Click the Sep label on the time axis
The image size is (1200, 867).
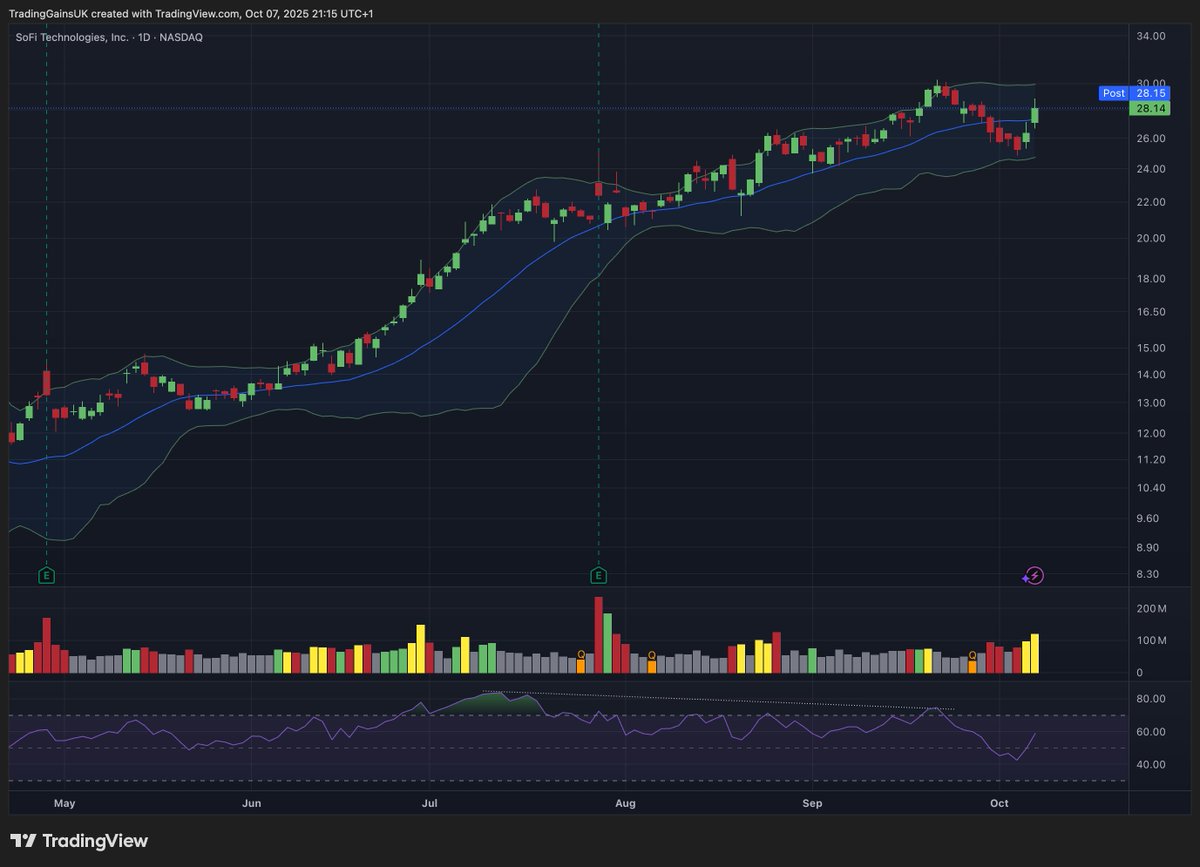tap(813, 803)
